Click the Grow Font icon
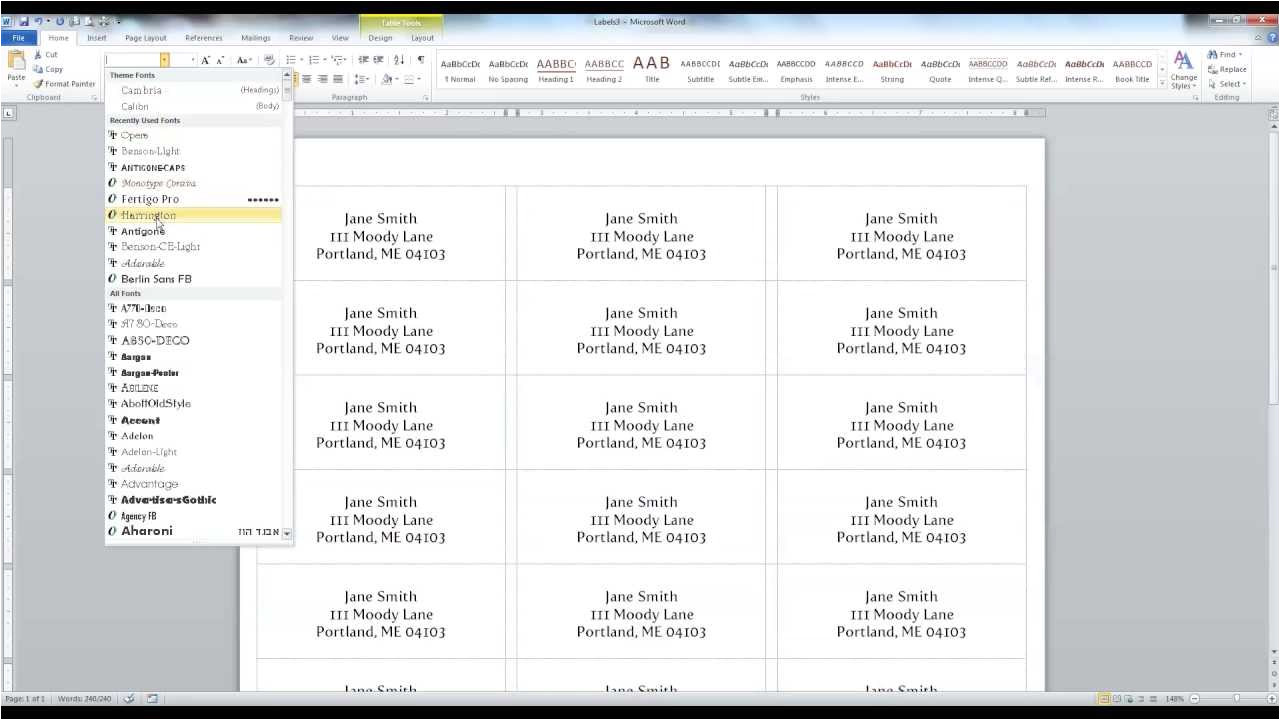Screen dimensions: 1280x720 (x=205, y=59)
